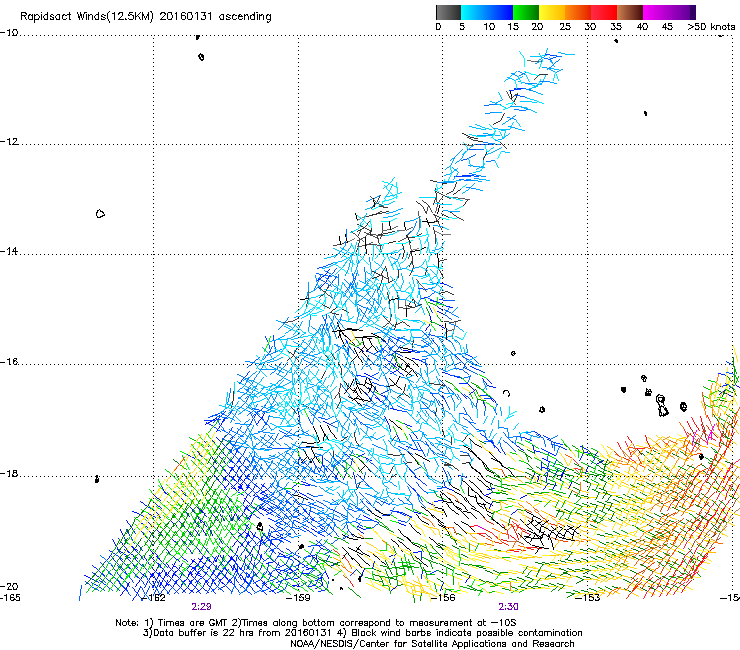Click the magenta 40-50 knots legend segment
The width and height of the screenshot is (740, 650).
coord(669,12)
